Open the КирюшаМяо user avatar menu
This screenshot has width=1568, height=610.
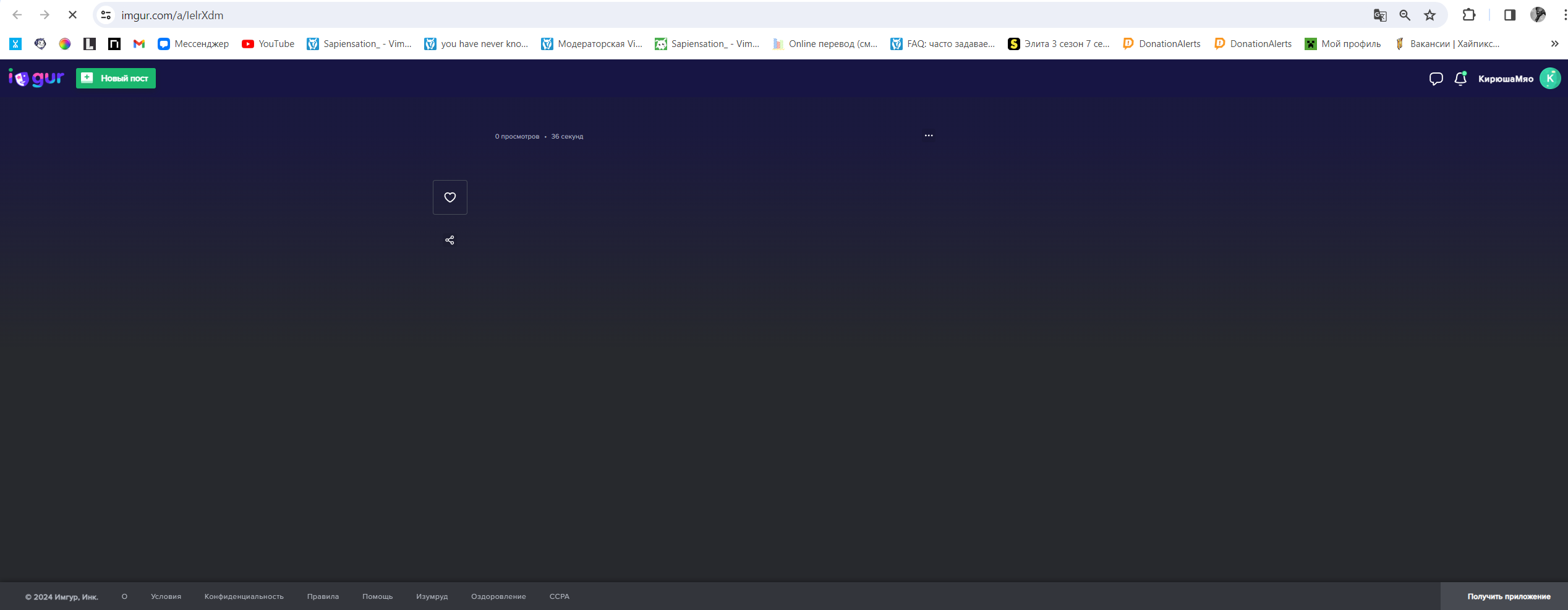pos(1550,79)
